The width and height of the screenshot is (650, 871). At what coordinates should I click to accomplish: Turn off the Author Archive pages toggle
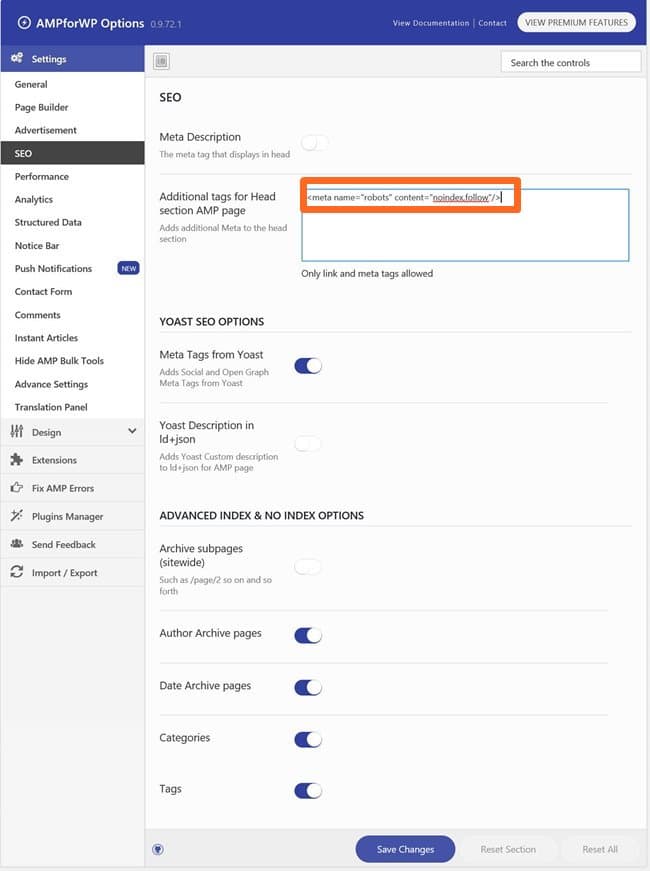308,635
